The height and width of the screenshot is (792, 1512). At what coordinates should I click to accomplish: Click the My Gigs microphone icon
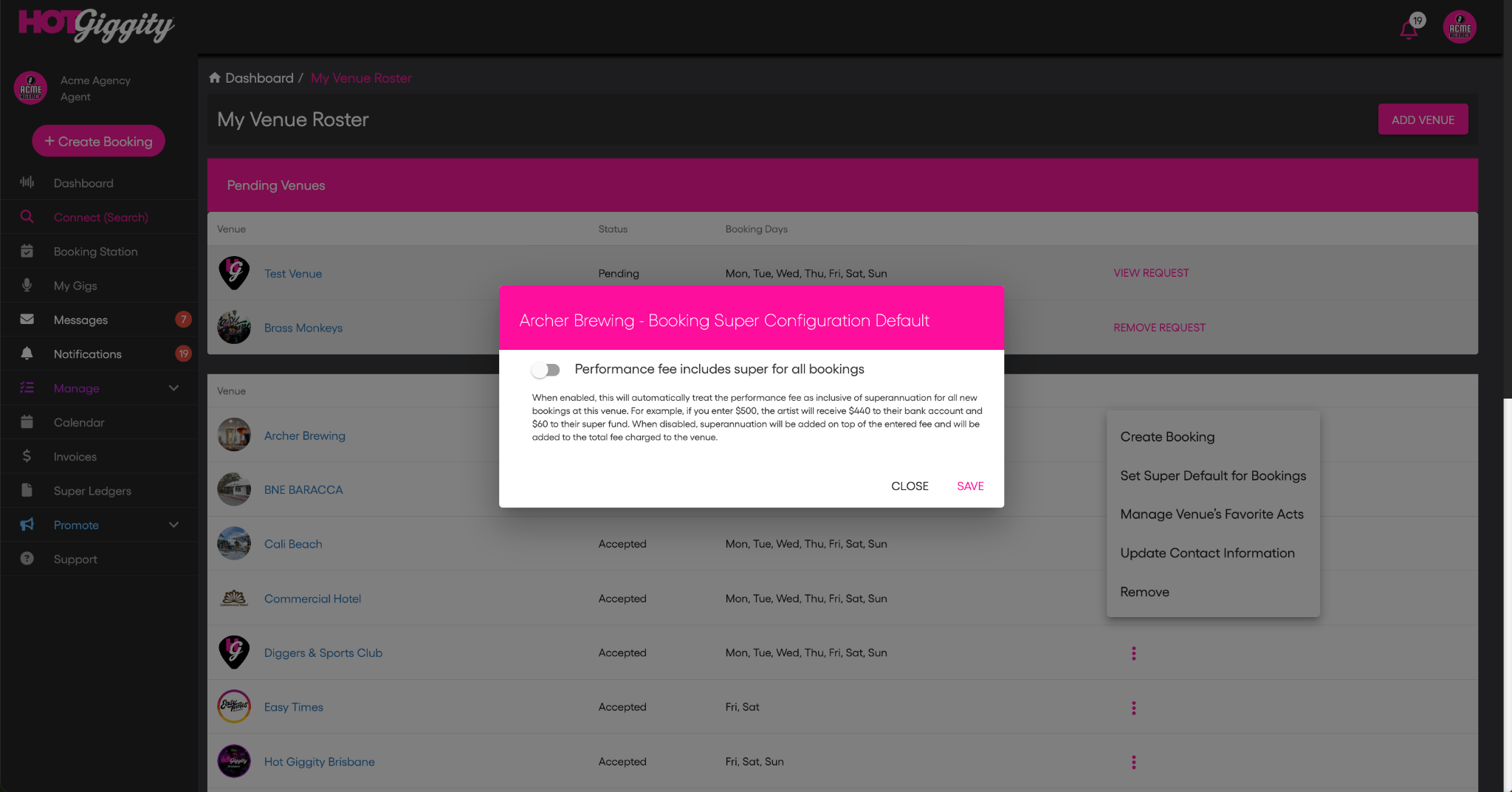[27, 285]
